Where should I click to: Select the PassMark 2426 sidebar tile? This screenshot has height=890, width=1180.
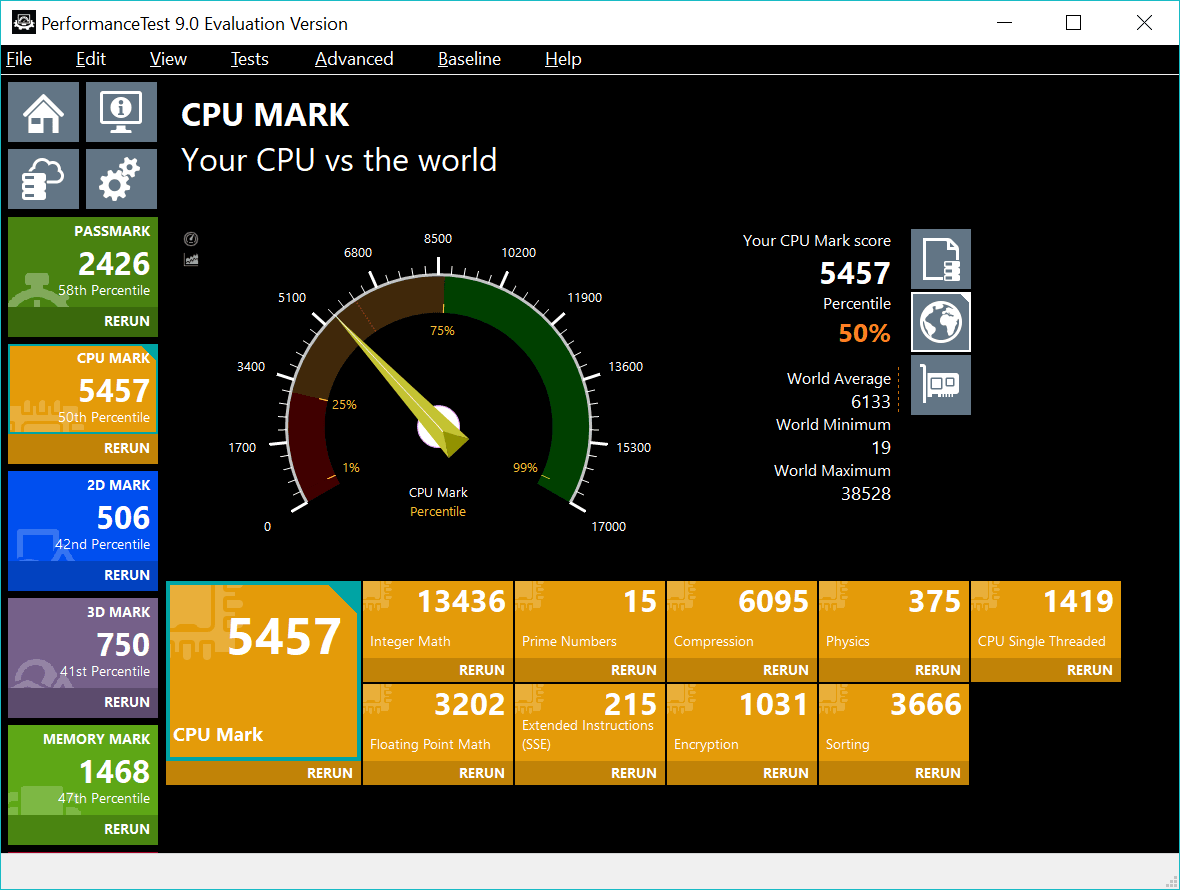point(83,263)
